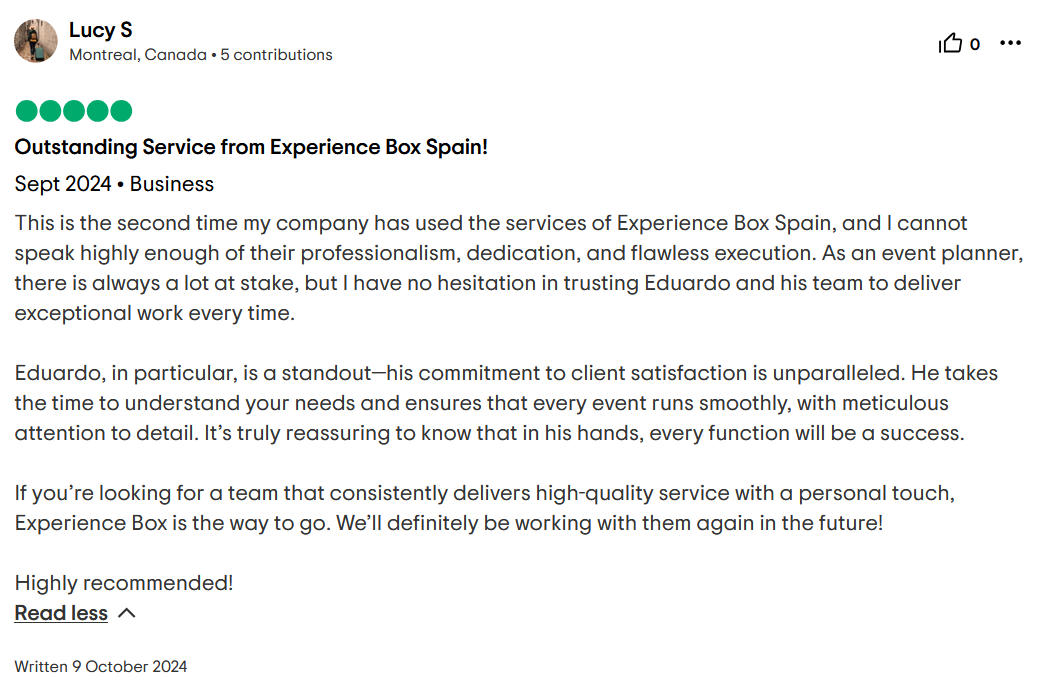Click the paragraph starting 'If you're looking for'
The width and height of the screenshot is (1060, 679).
click(x=480, y=507)
